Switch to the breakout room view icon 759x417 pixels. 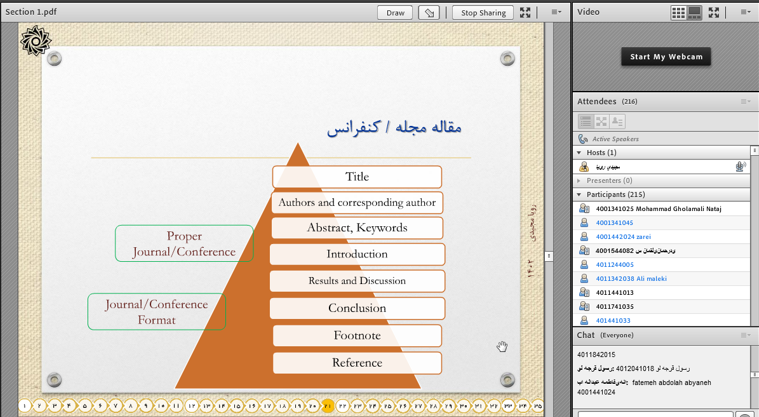click(601, 121)
